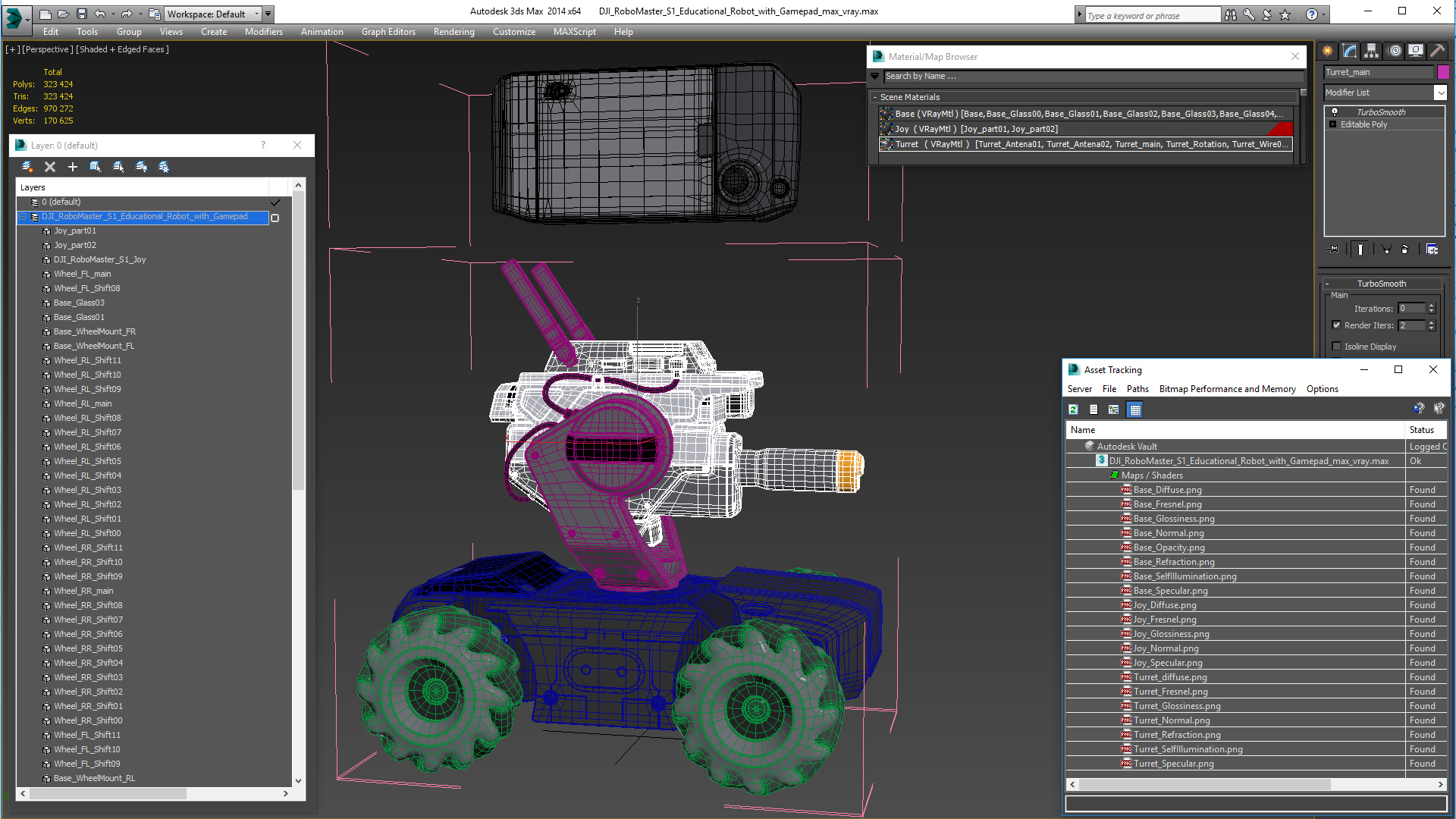Click the favorites star icon in title bar
The height and width of the screenshot is (819, 1456).
[1285, 14]
